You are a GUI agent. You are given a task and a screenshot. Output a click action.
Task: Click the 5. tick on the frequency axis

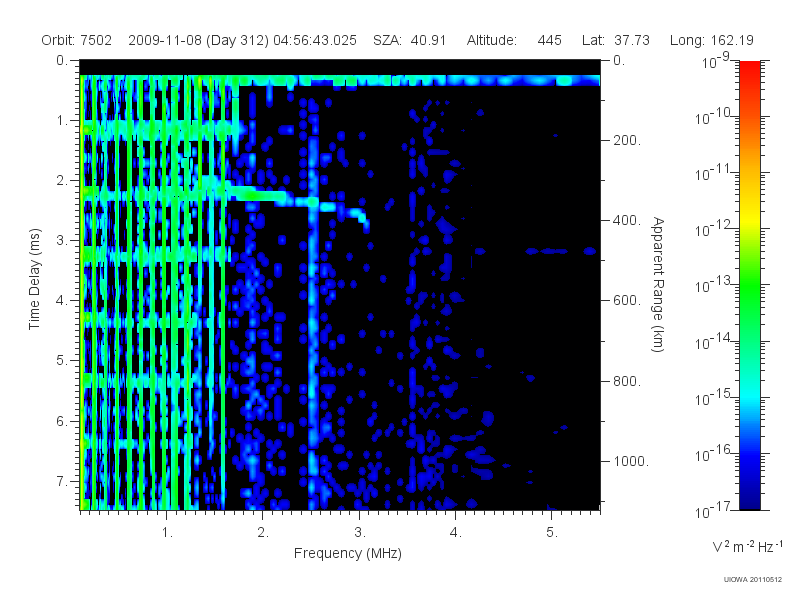tap(552, 533)
